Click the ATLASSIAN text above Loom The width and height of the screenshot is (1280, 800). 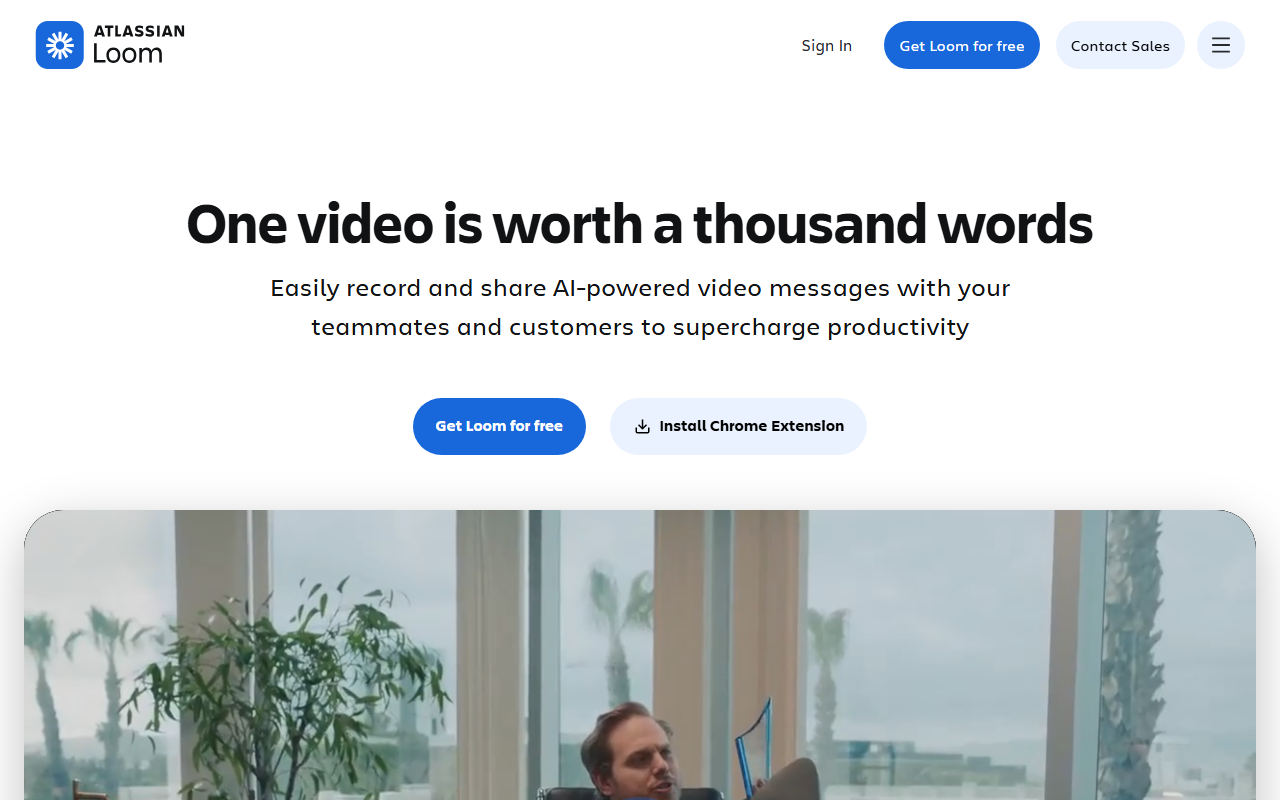139,31
